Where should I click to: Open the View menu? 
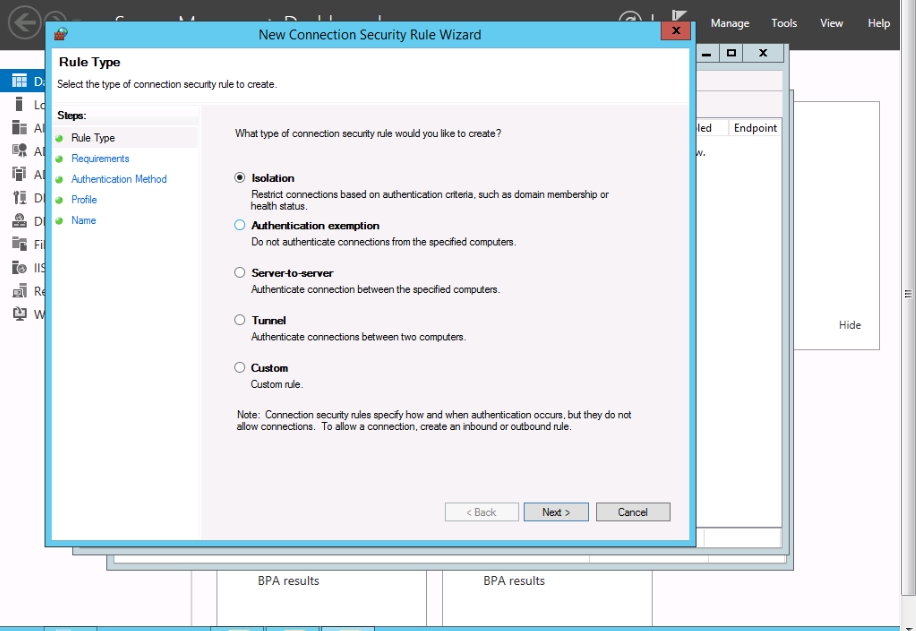tap(831, 23)
